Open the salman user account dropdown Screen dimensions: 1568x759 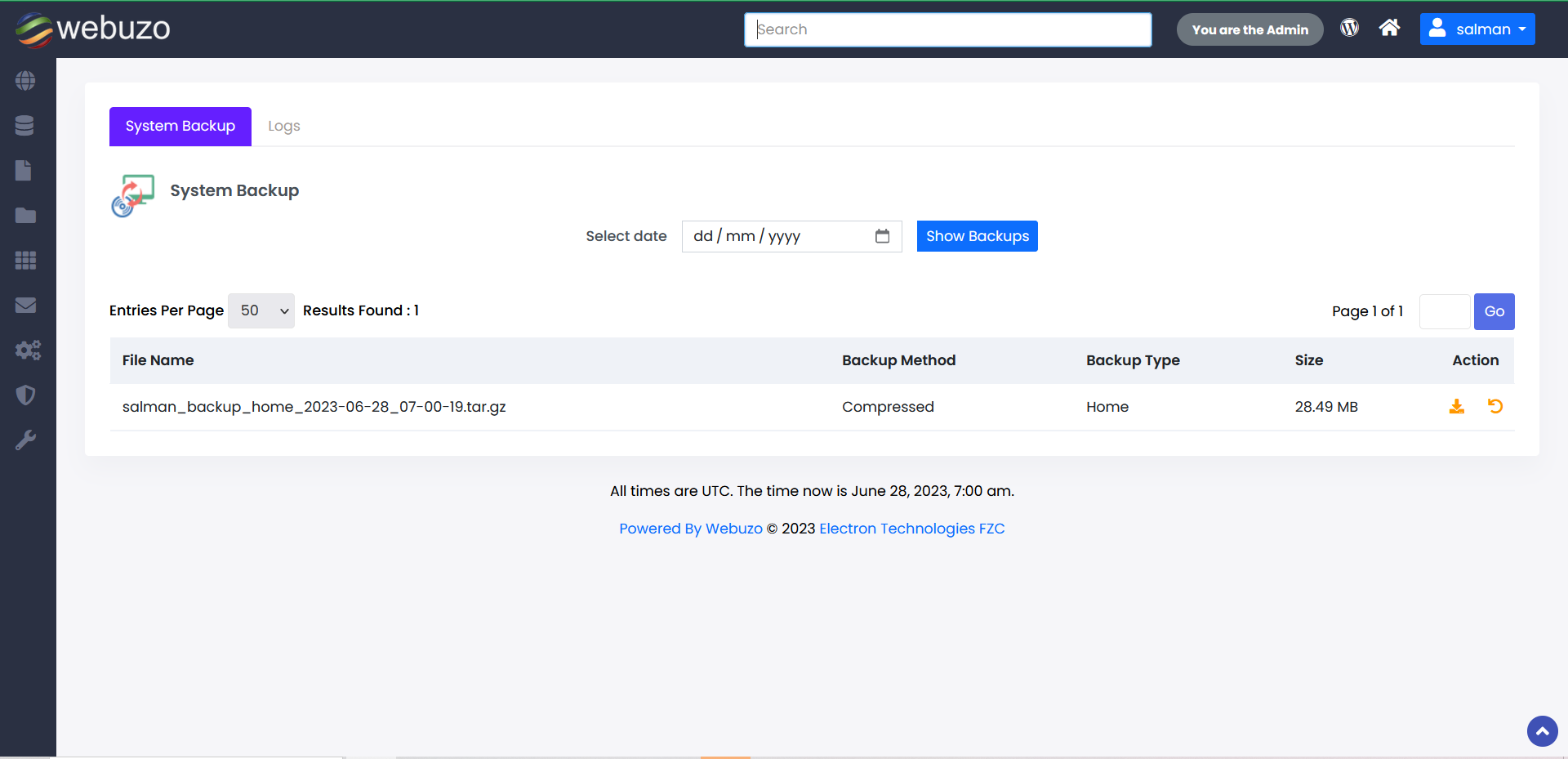click(1477, 29)
